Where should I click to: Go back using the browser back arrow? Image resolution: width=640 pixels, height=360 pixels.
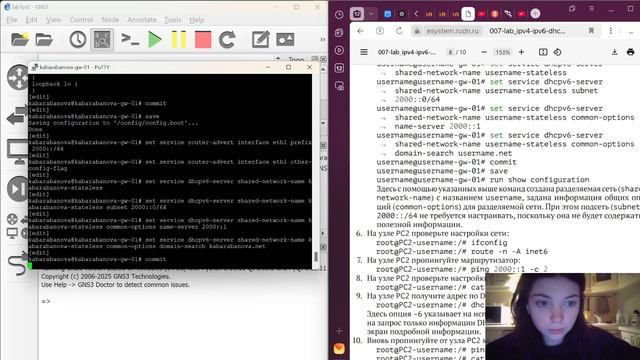click(360, 31)
